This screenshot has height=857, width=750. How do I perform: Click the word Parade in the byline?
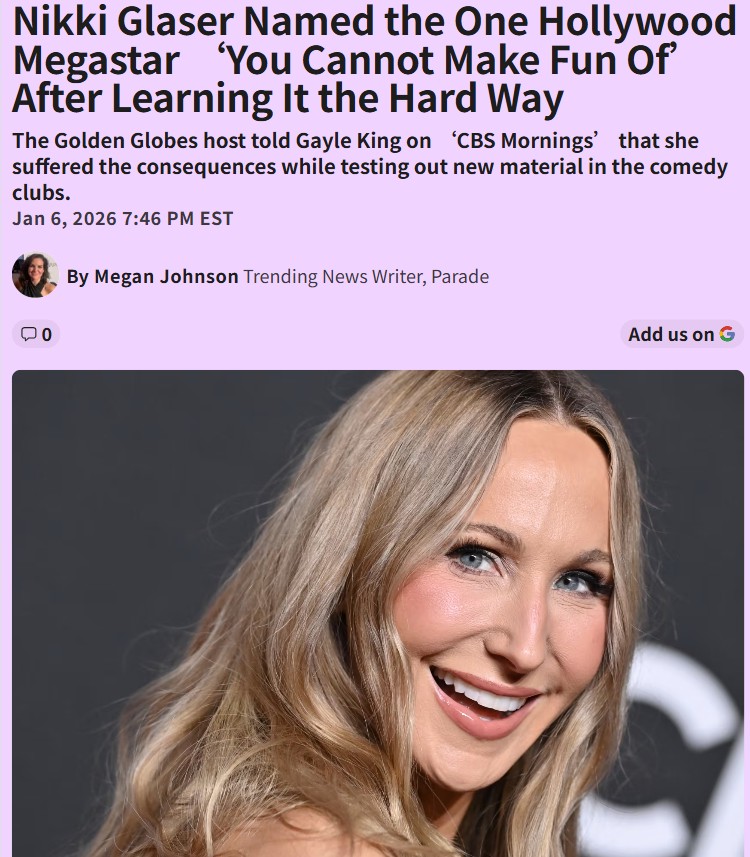click(x=460, y=277)
